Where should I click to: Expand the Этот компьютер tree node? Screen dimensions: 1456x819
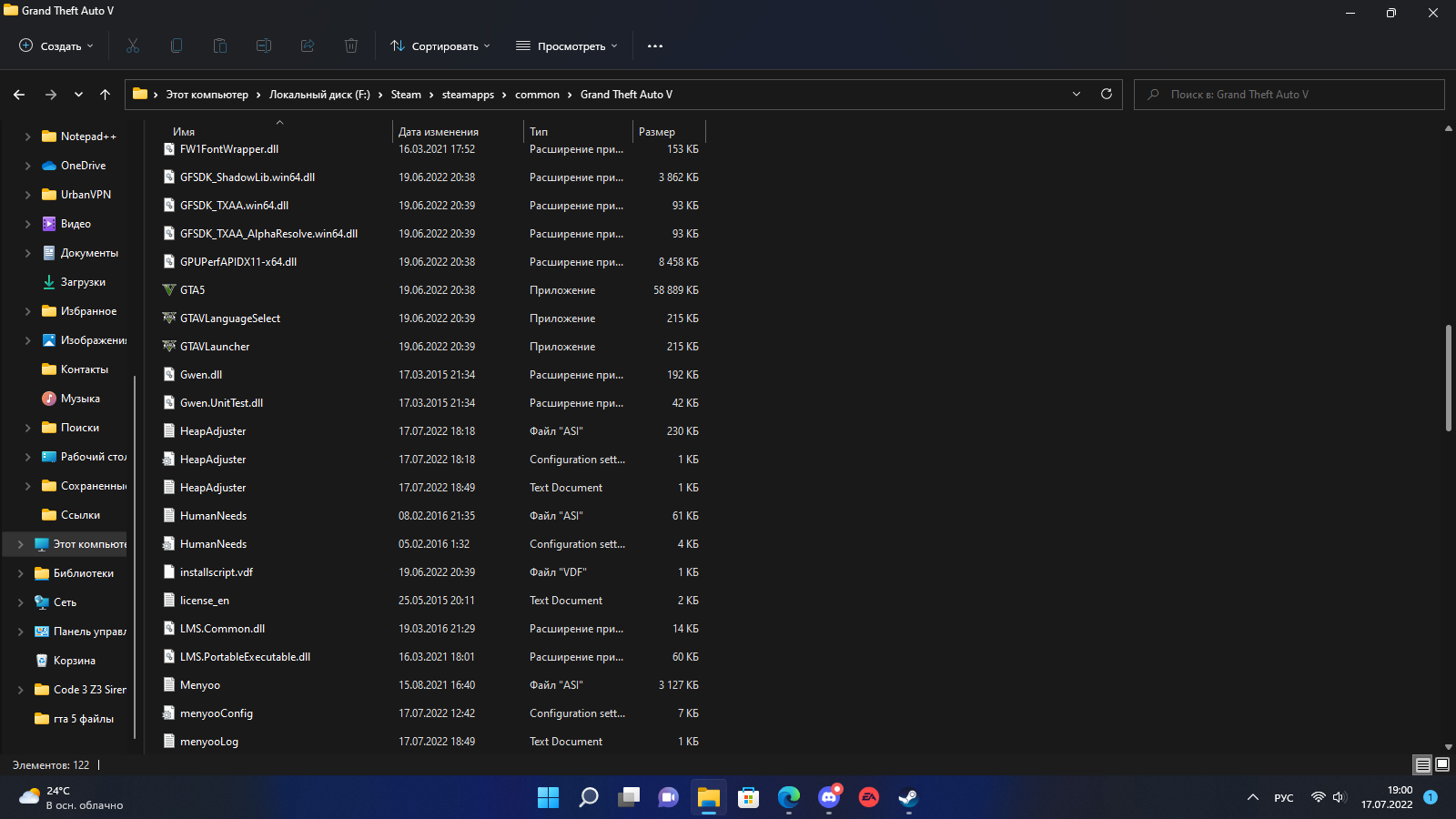click(20, 544)
